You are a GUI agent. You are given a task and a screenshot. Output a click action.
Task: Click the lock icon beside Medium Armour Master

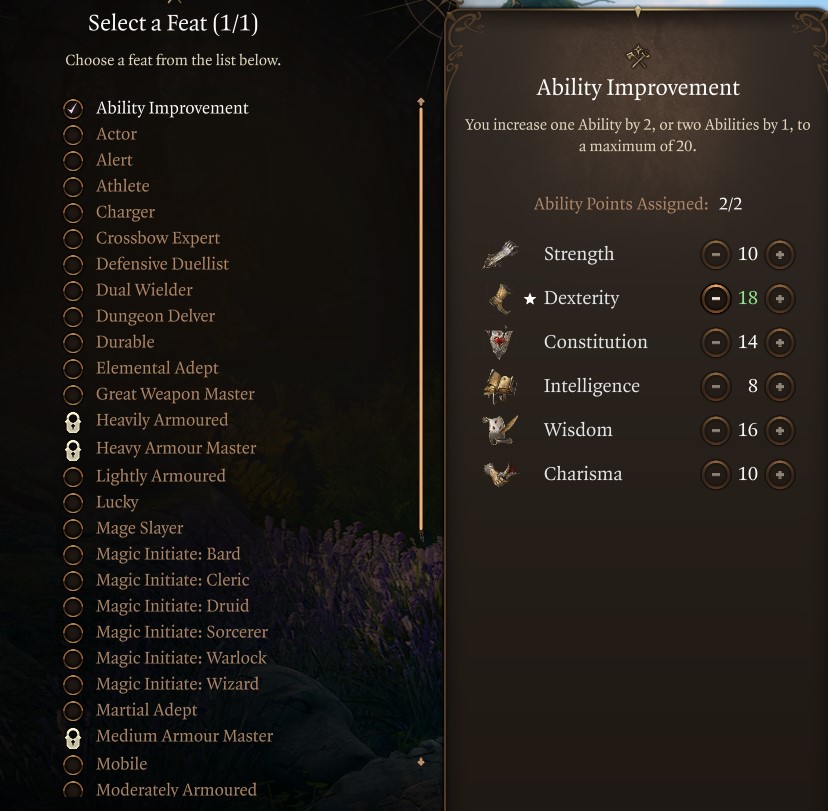(73, 738)
